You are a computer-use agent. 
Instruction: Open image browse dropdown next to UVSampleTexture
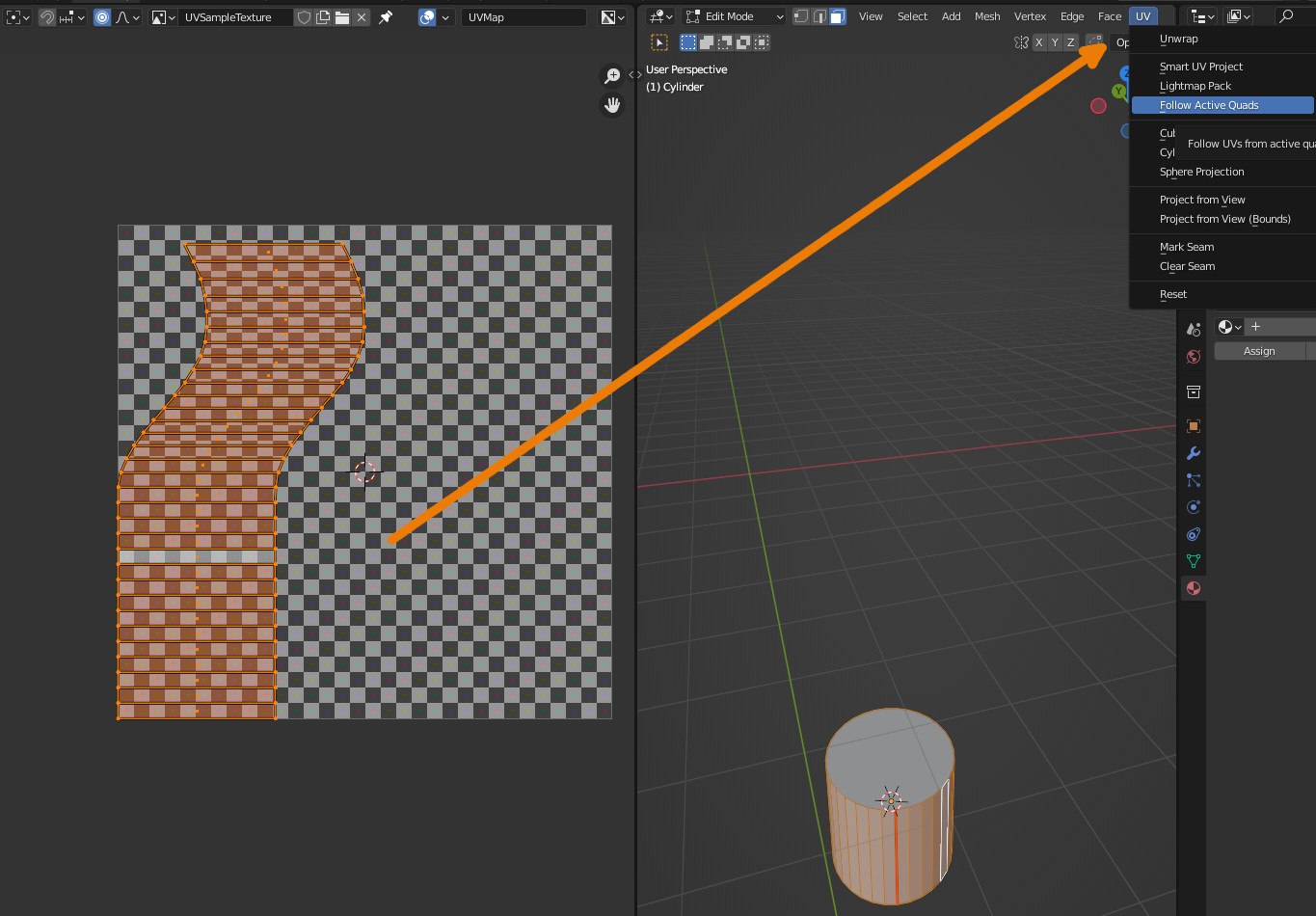(x=163, y=17)
